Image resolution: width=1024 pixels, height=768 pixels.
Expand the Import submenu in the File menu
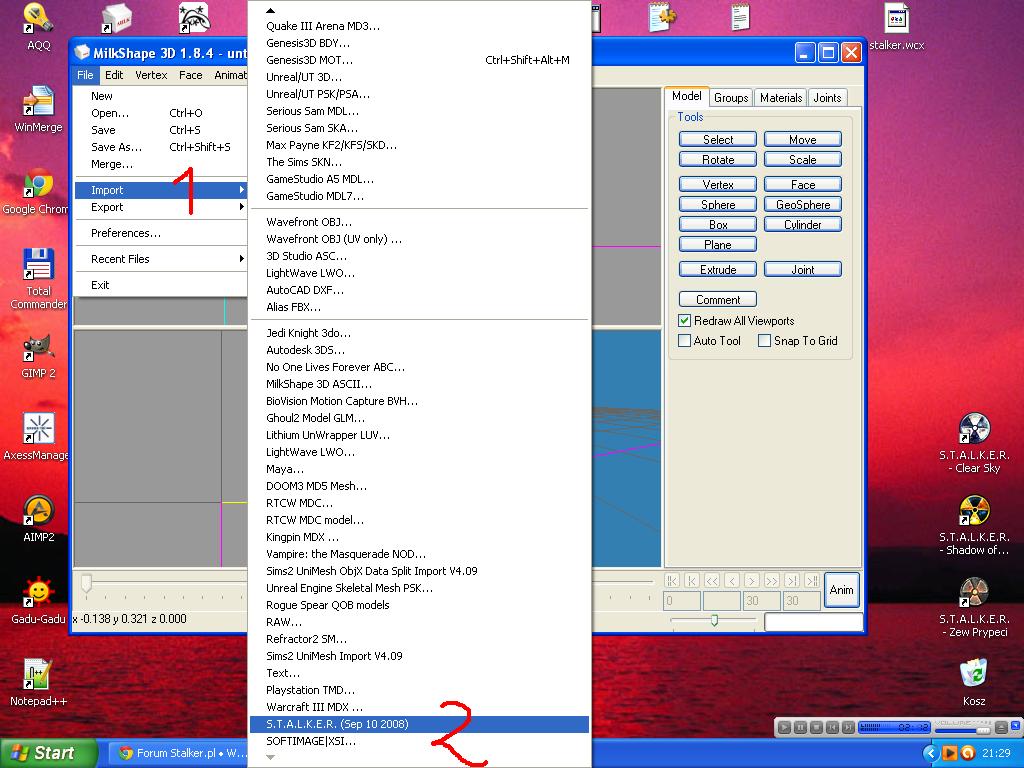coord(161,190)
